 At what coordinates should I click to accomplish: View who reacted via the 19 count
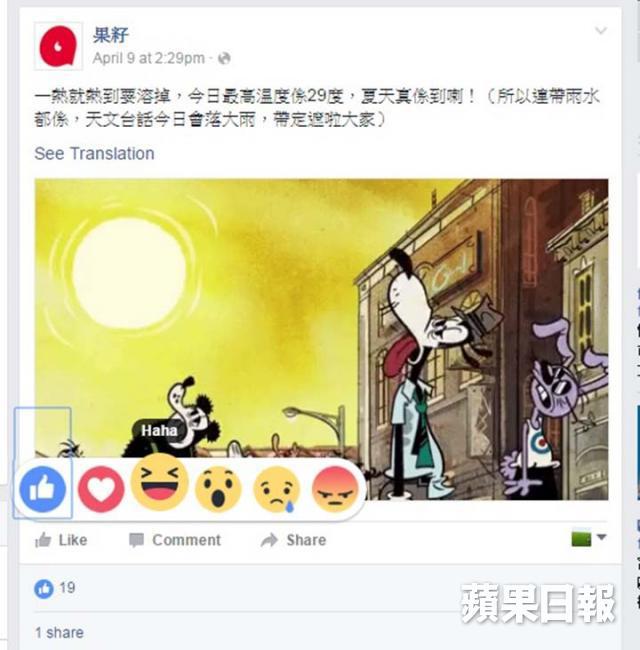click(x=67, y=588)
